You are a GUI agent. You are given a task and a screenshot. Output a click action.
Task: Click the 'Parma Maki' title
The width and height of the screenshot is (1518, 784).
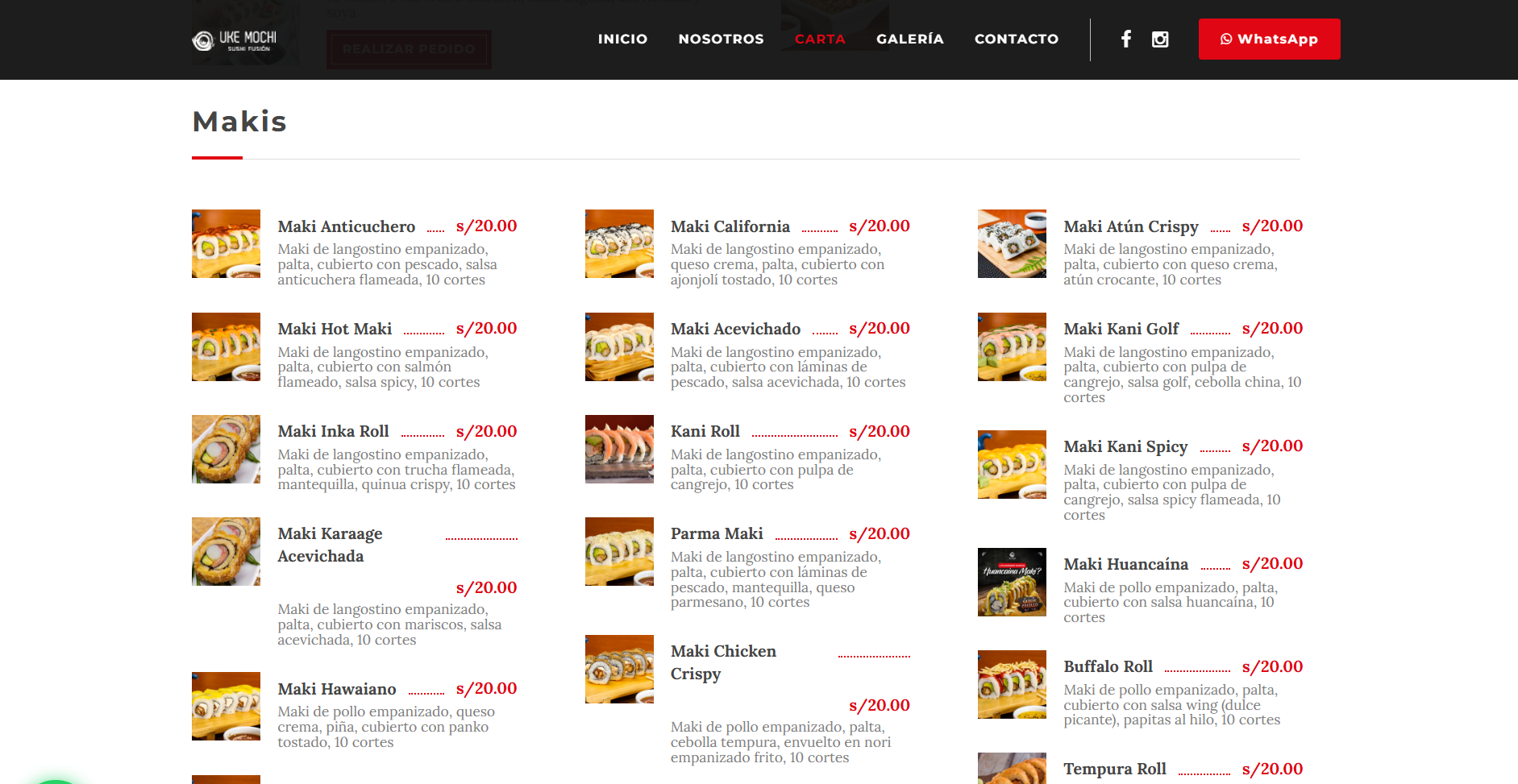(717, 533)
